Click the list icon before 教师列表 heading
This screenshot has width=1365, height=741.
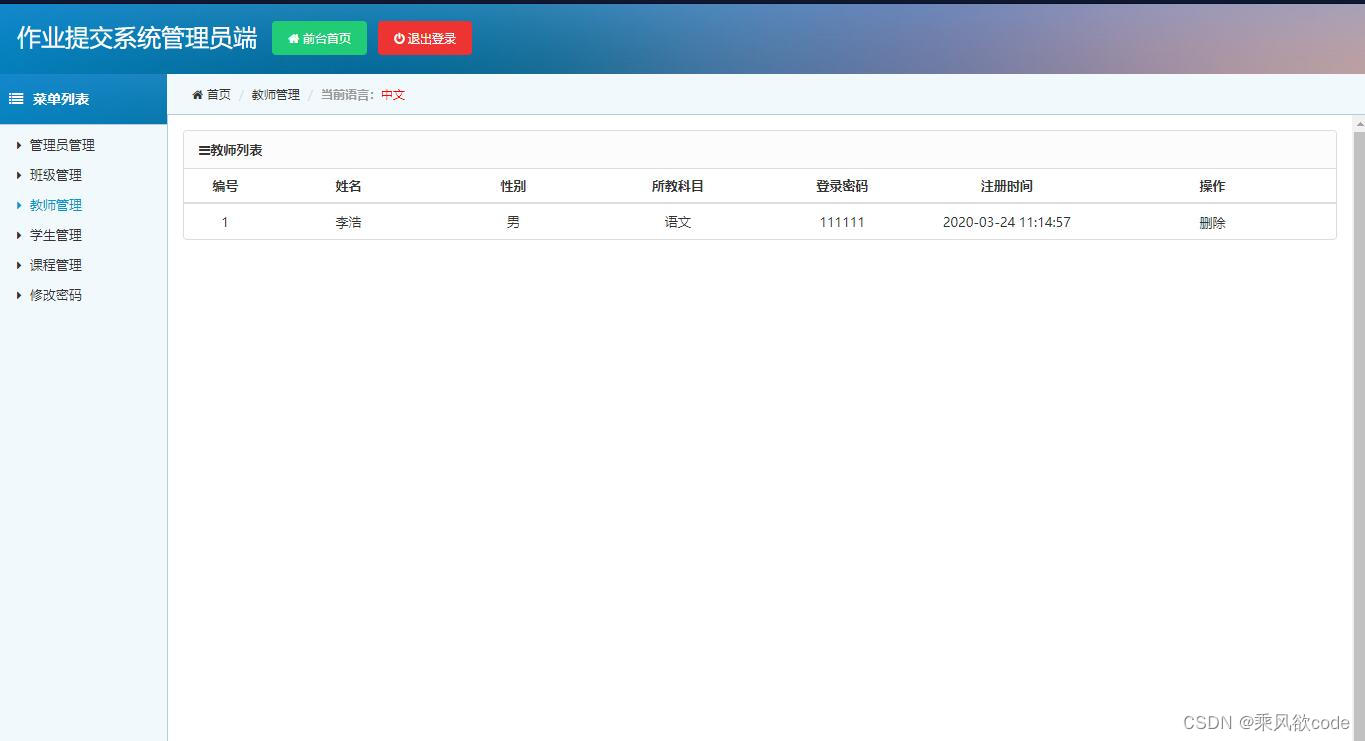202,150
